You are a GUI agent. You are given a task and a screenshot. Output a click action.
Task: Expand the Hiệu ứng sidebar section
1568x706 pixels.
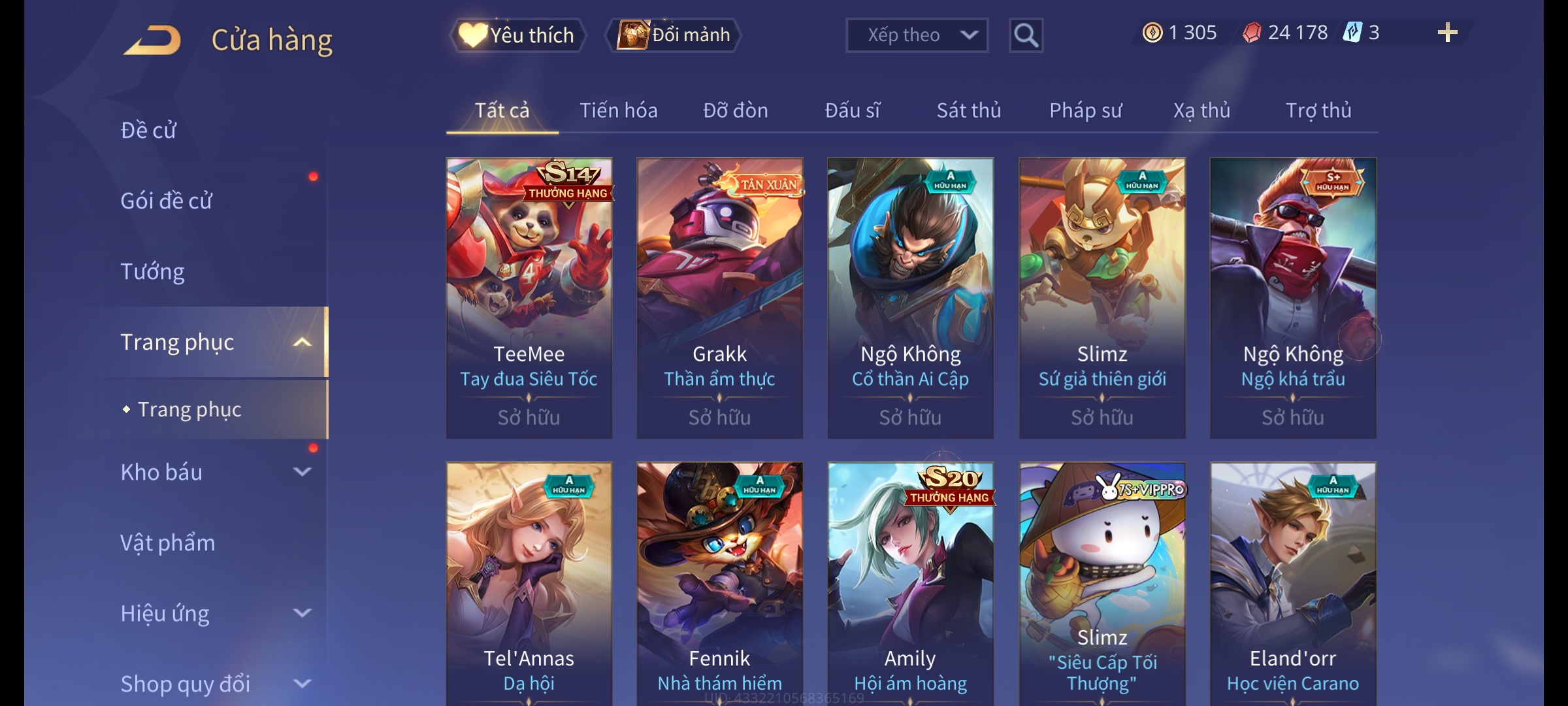coord(301,613)
